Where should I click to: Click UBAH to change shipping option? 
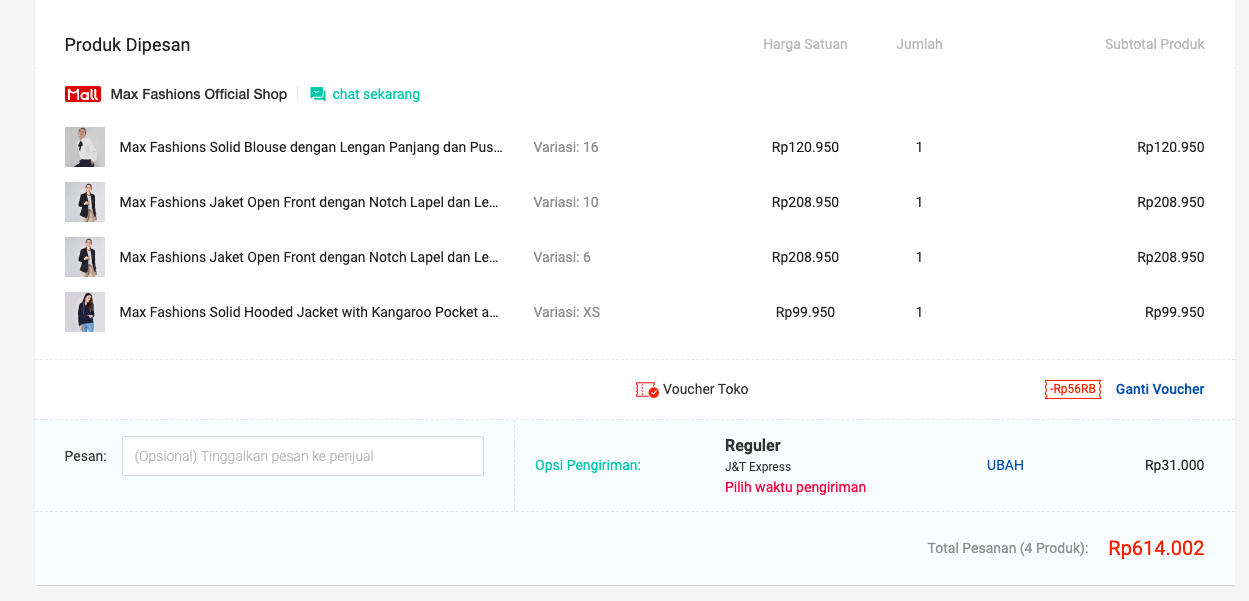click(1005, 465)
